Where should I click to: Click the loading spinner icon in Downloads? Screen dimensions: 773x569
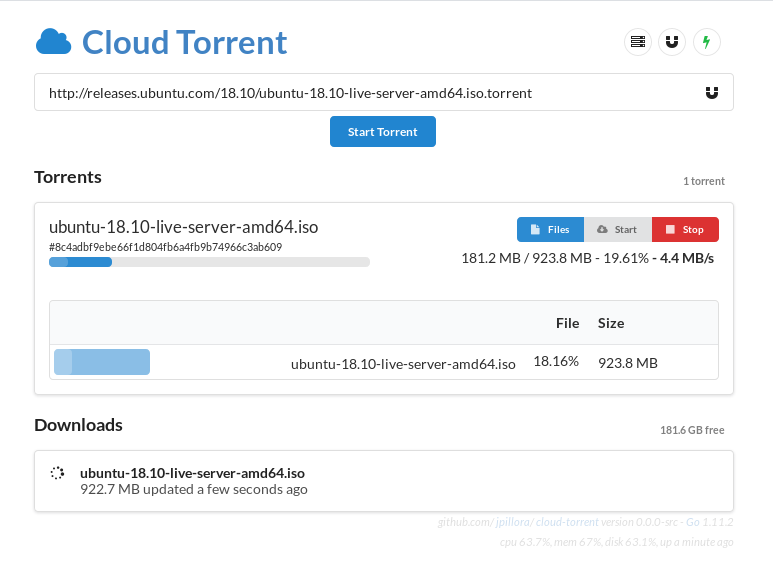click(57, 473)
